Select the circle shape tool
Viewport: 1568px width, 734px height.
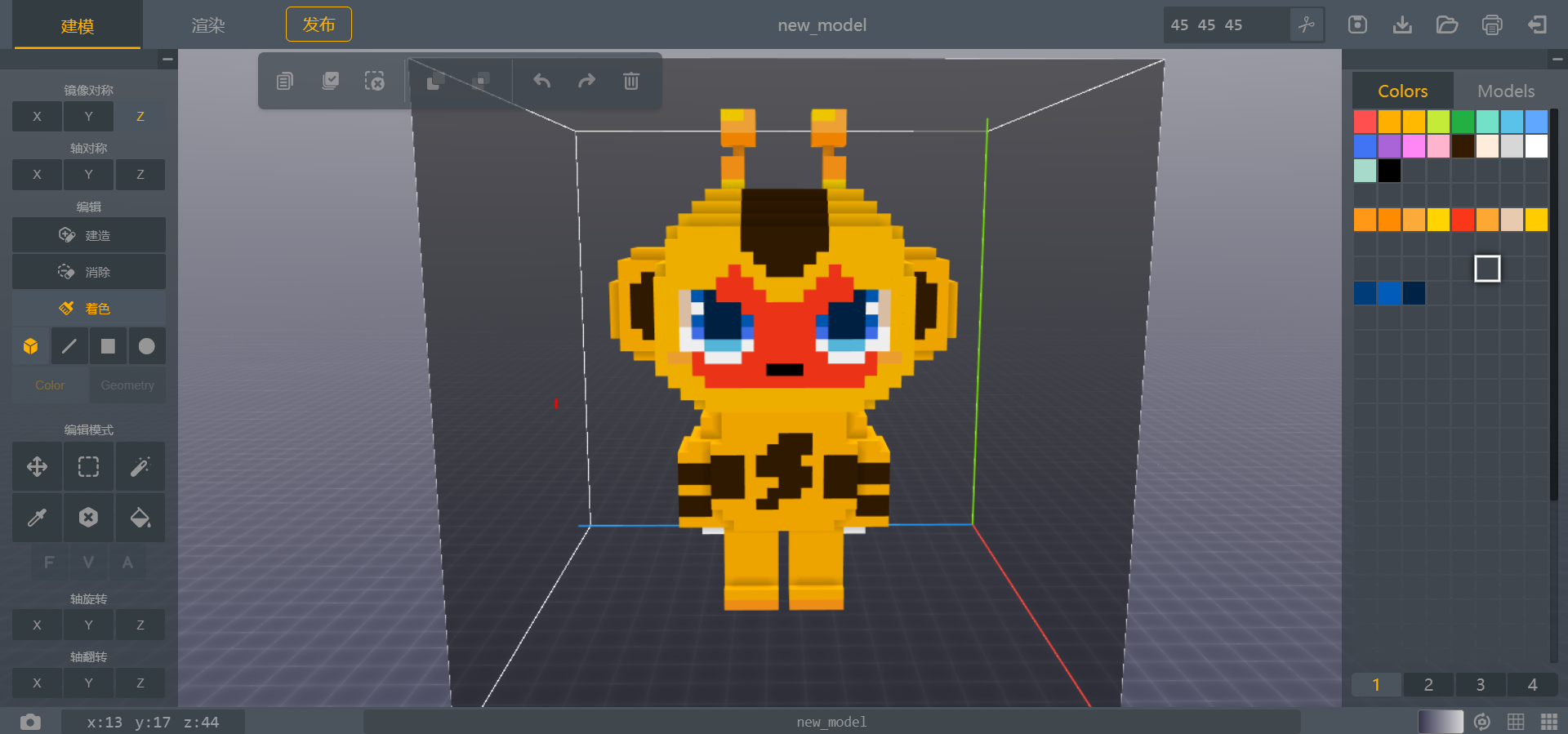click(147, 346)
